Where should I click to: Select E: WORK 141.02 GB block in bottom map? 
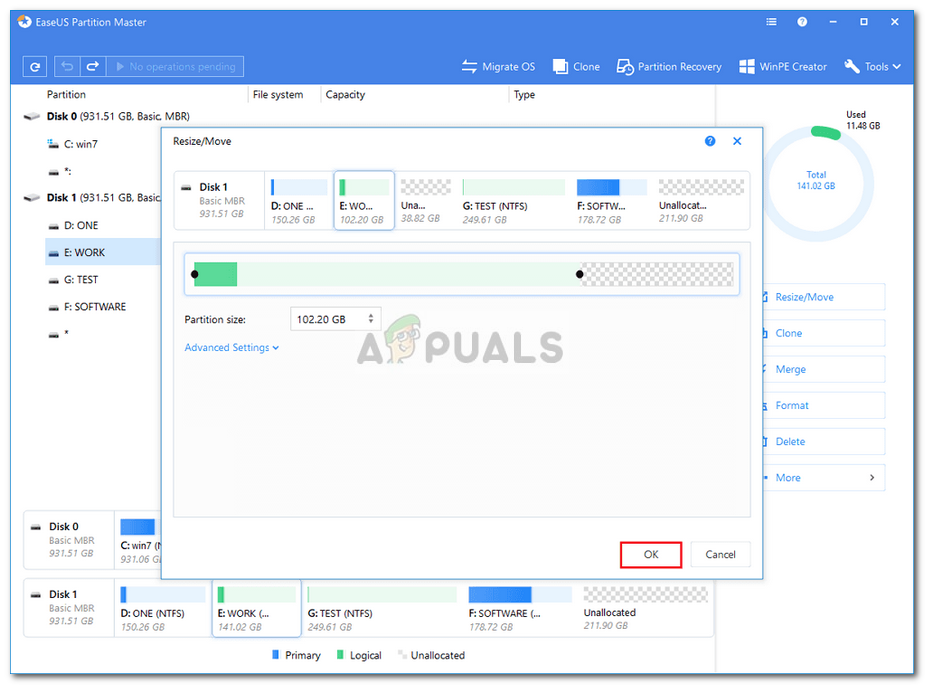tap(257, 608)
